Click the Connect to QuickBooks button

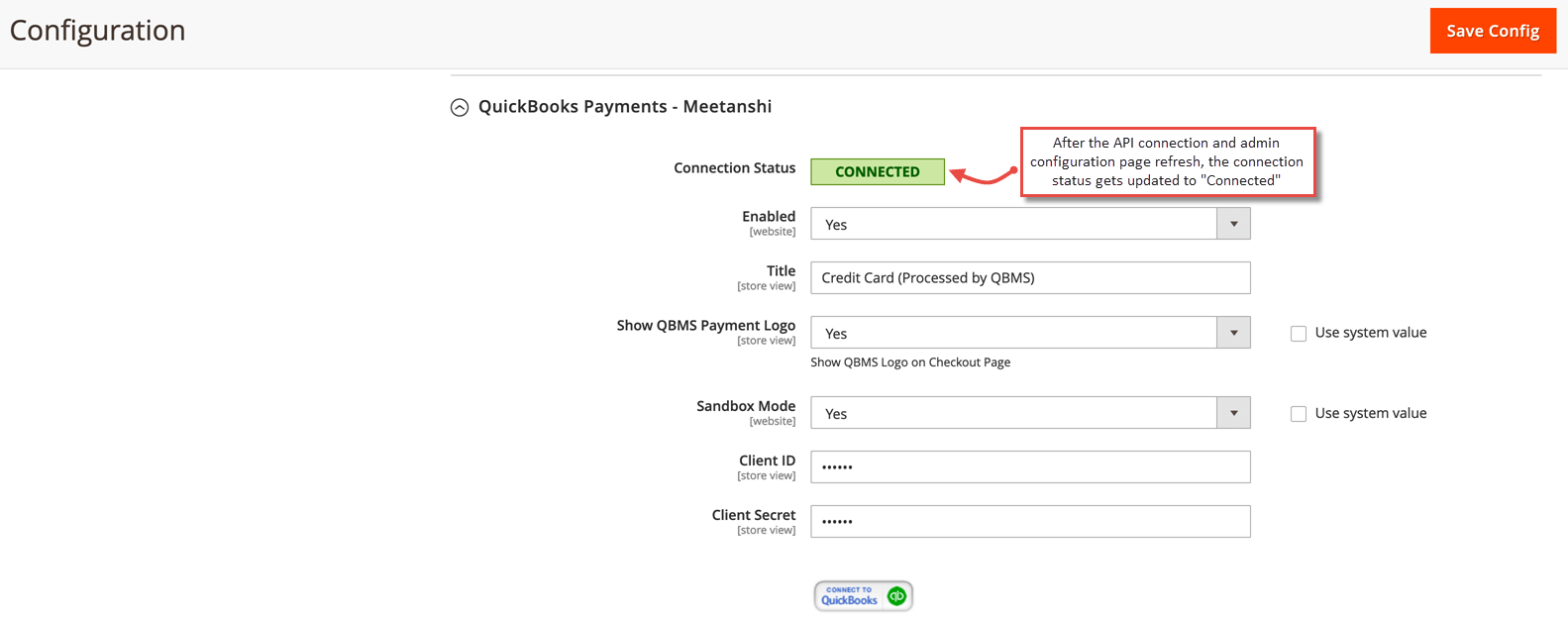863,596
